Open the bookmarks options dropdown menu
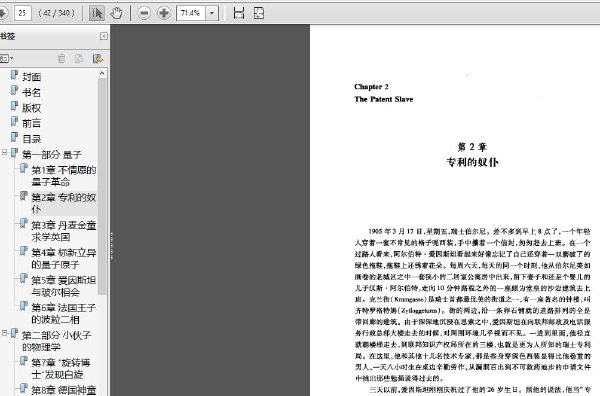The image size is (600, 396). (6, 59)
